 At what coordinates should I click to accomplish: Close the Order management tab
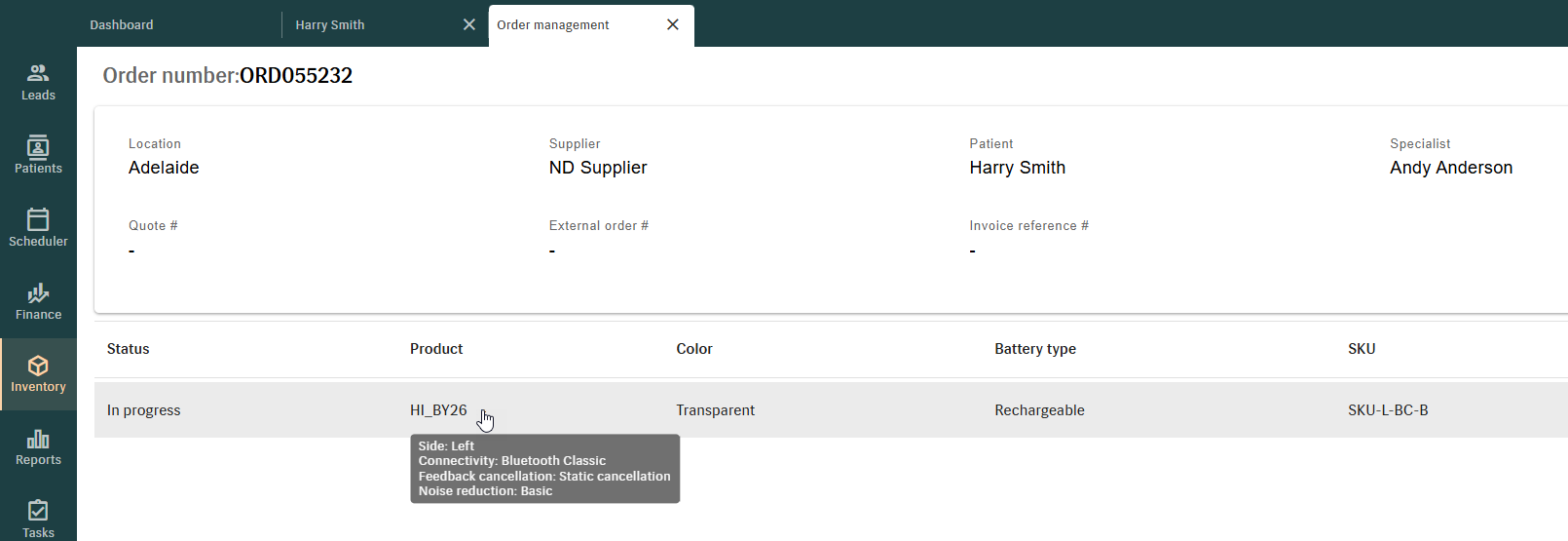[673, 24]
